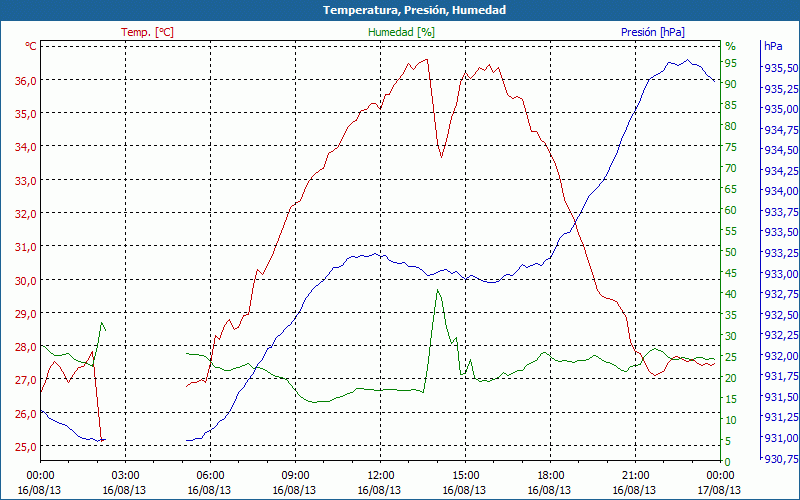Click the '35,0' temperature axis value
Image resolution: width=800 pixels, height=500 pixels.
coord(27,114)
